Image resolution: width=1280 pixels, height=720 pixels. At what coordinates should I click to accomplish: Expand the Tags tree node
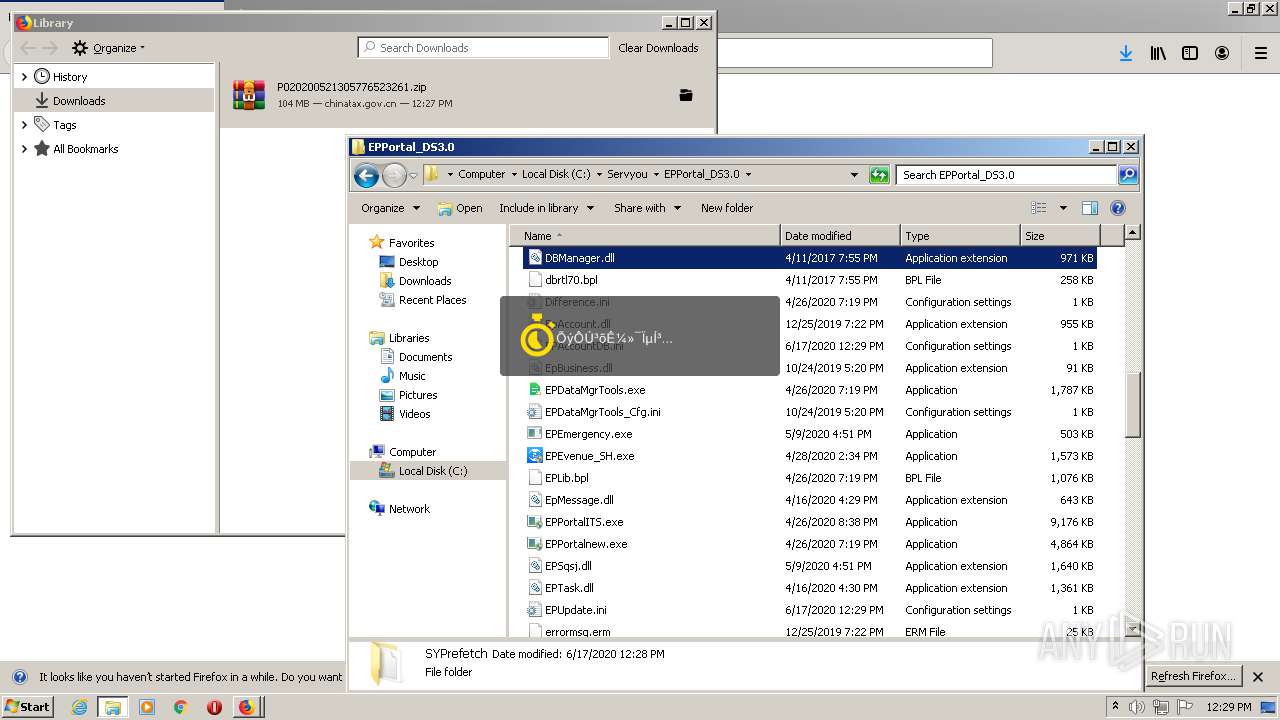pyautogui.click(x=24, y=125)
